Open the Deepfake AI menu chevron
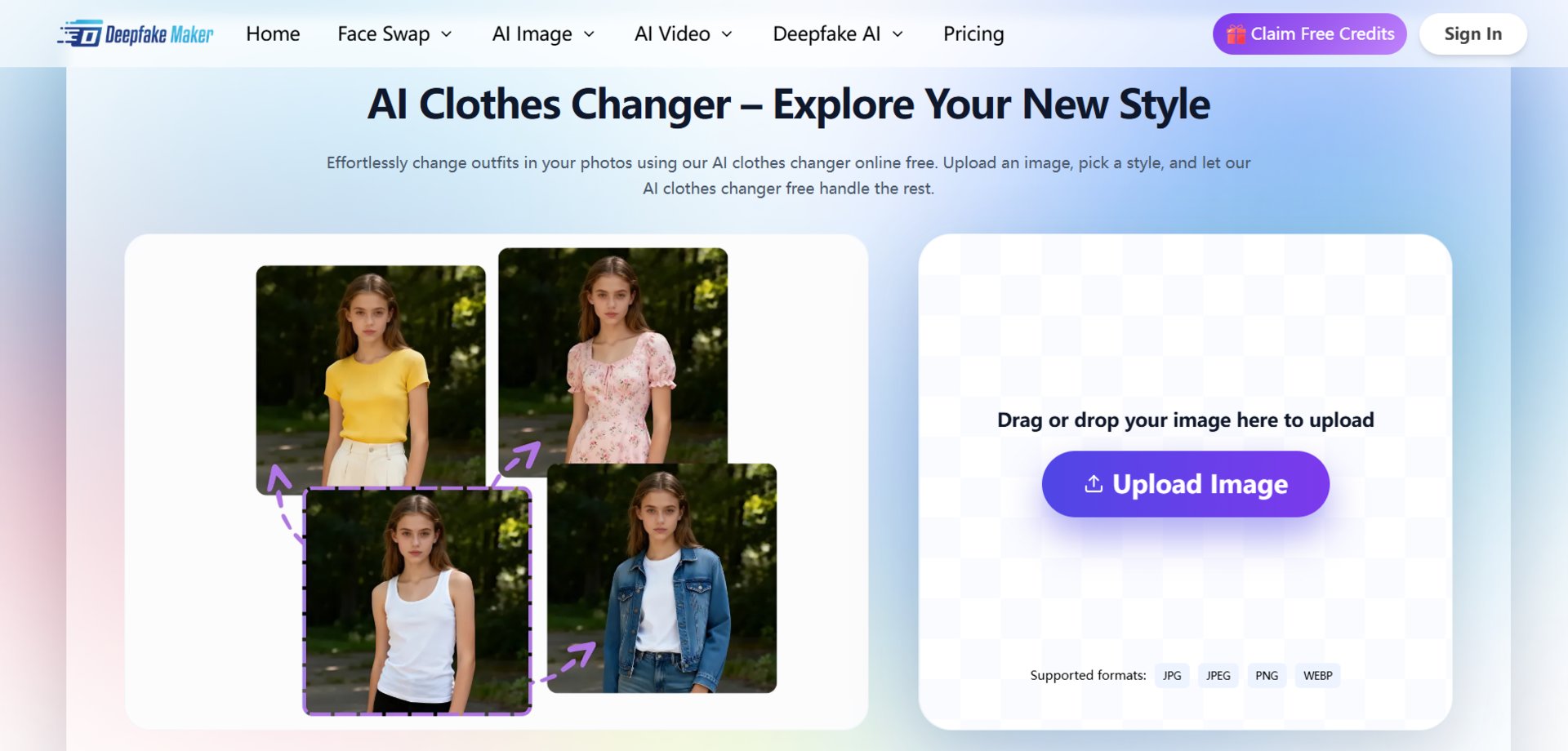Viewport: 1568px width, 751px height. click(898, 34)
